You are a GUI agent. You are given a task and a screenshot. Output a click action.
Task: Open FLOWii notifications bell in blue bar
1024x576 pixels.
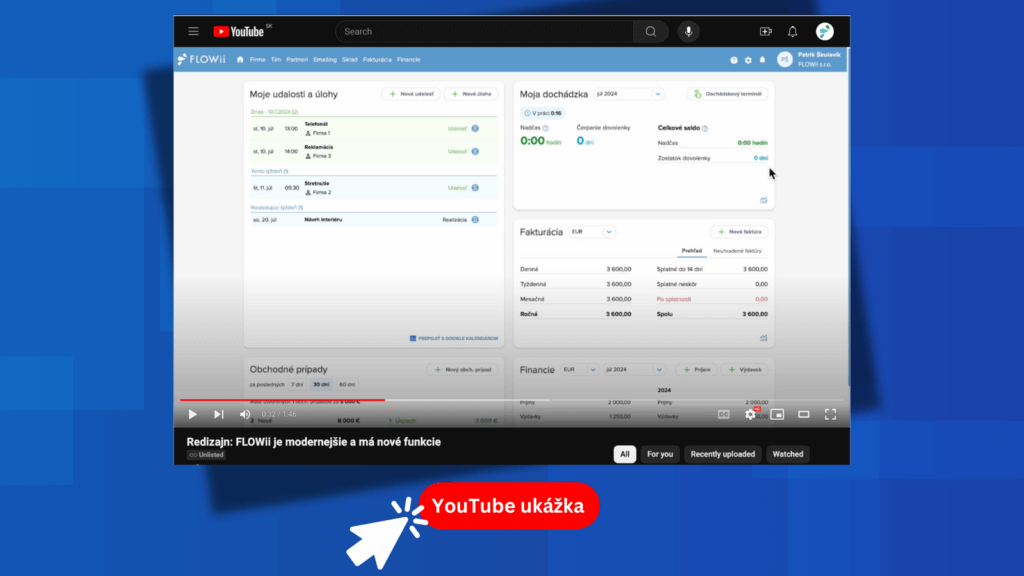762,60
